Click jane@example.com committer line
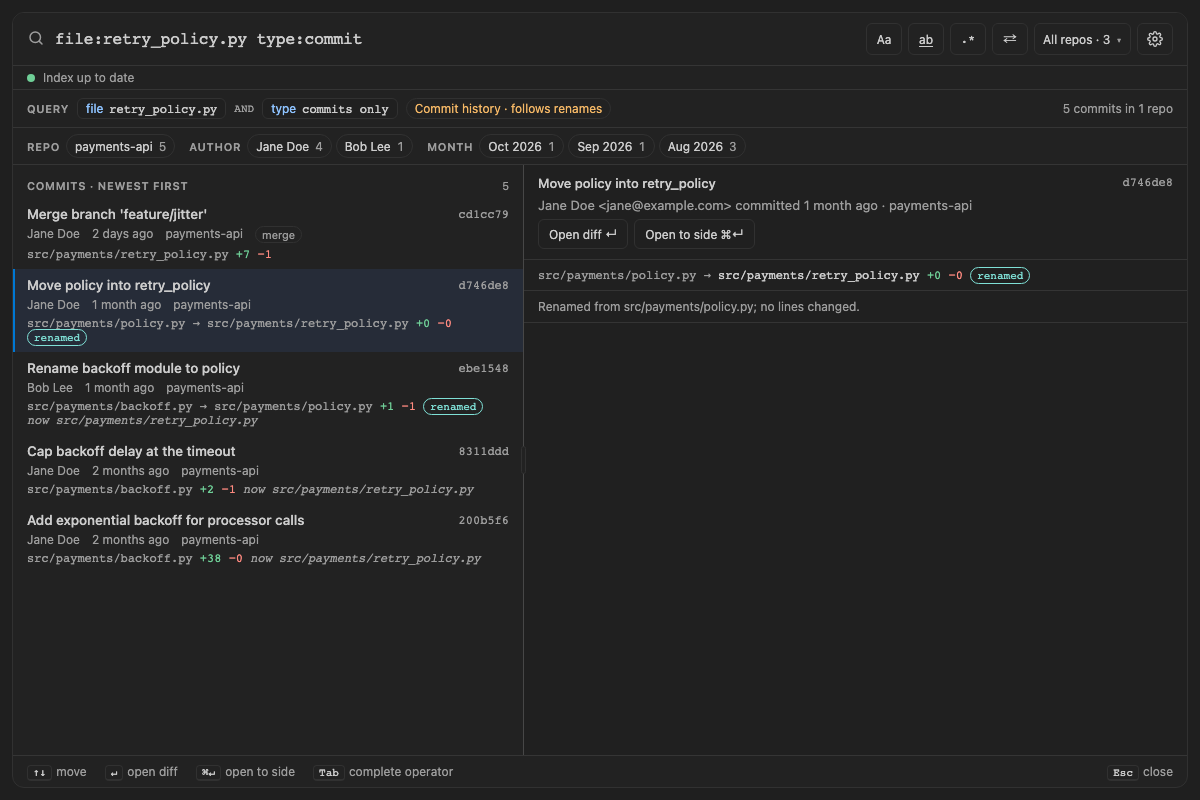Viewport: 1200px width, 800px height. click(755, 206)
